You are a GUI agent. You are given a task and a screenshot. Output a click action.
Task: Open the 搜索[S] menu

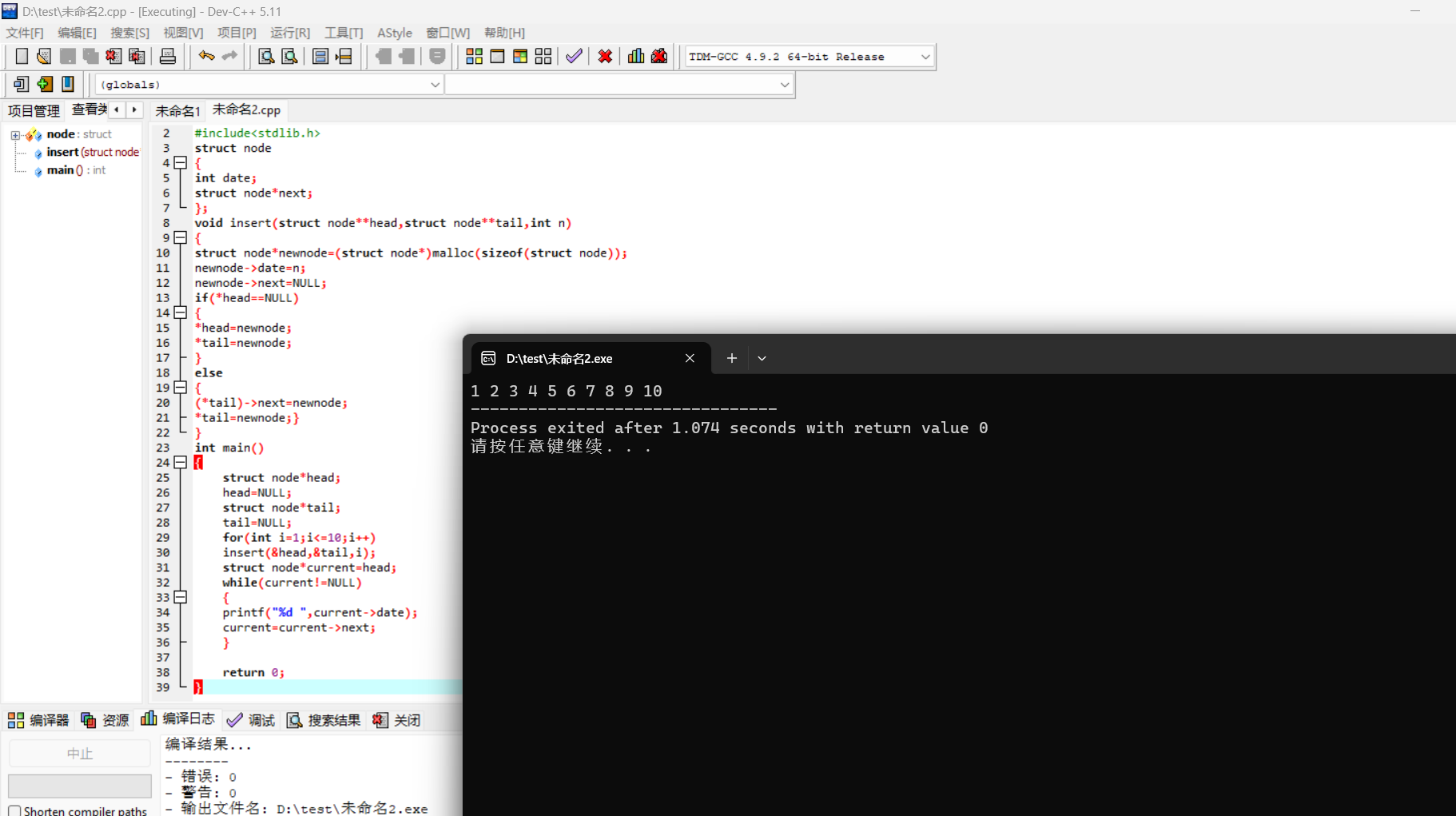pyautogui.click(x=129, y=33)
